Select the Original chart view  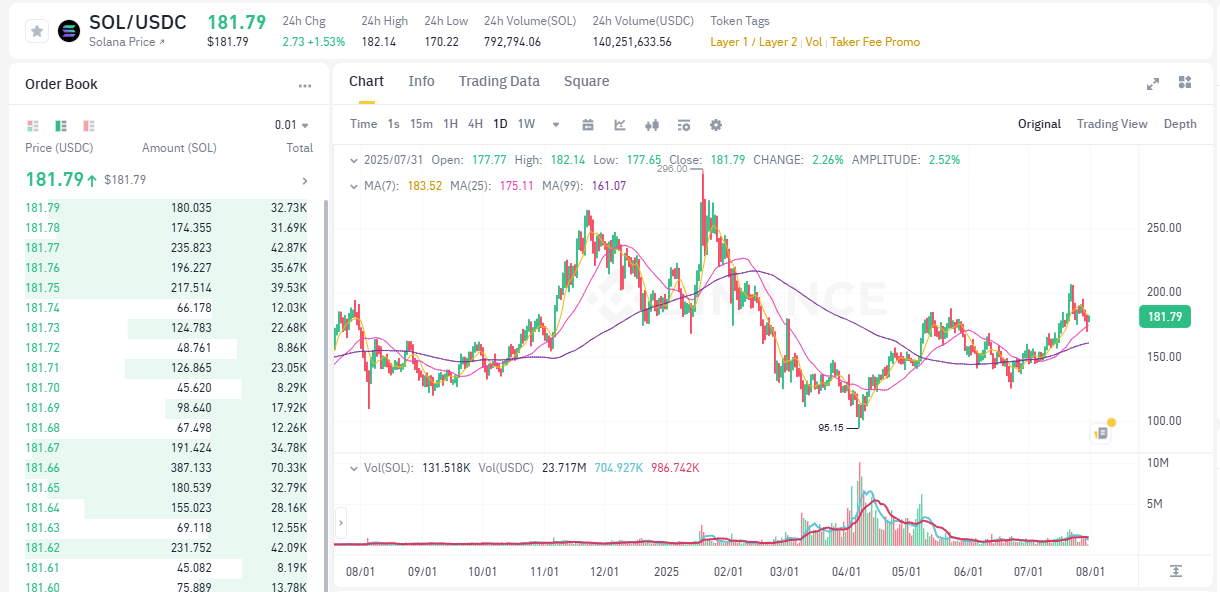[1039, 124]
